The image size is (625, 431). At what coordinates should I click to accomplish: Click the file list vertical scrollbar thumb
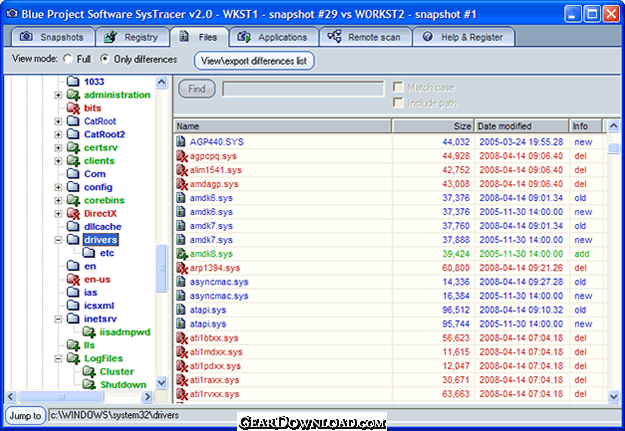click(x=613, y=148)
